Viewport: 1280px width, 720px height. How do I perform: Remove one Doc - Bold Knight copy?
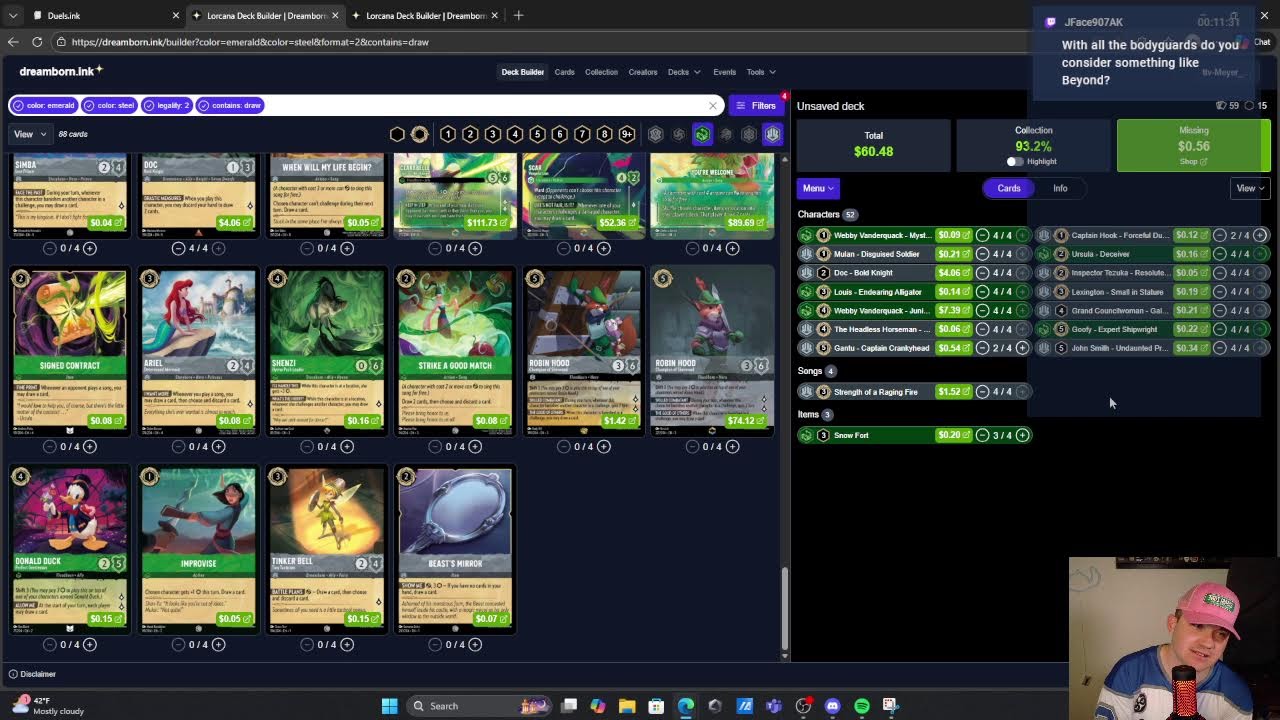[x=982, y=273]
